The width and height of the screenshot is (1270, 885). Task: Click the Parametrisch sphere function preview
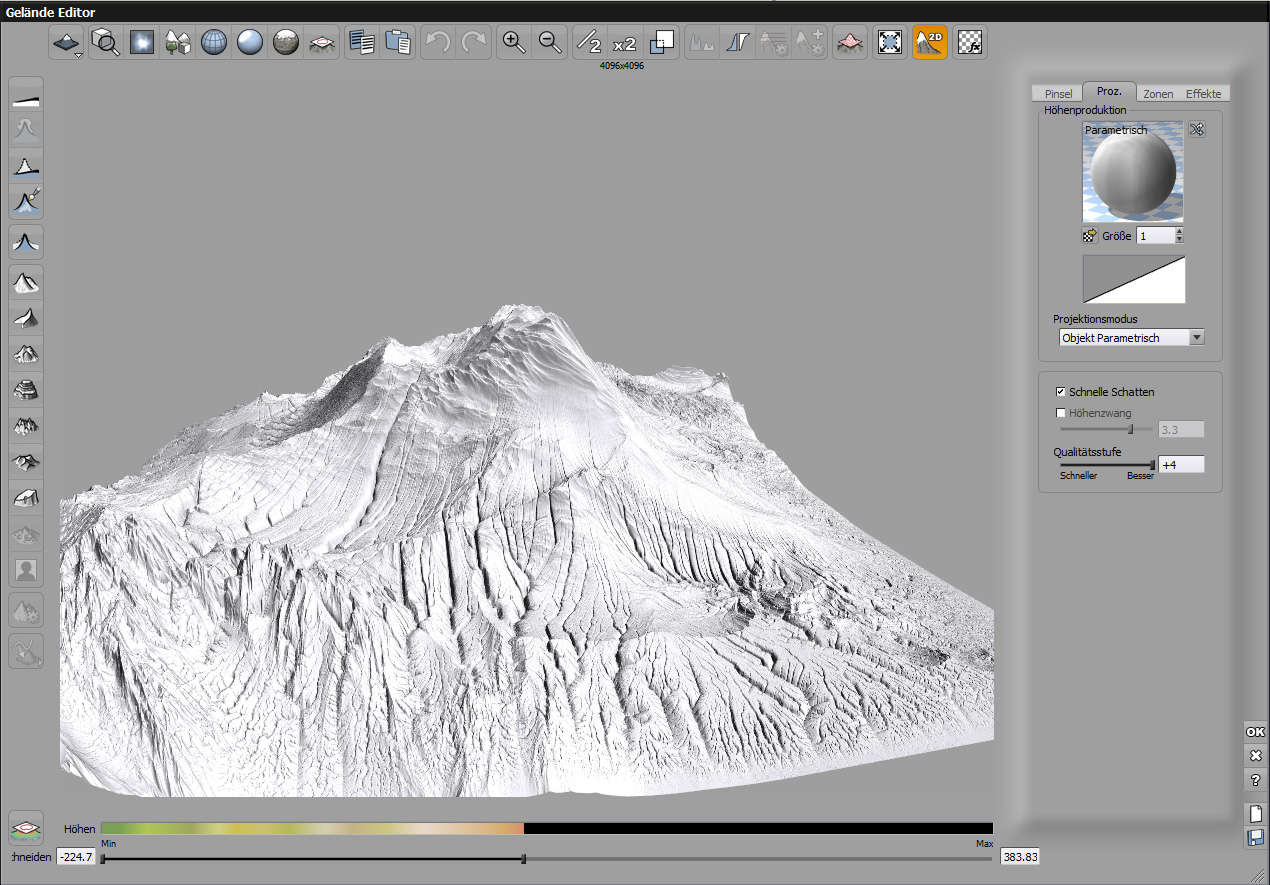click(x=1132, y=172)
